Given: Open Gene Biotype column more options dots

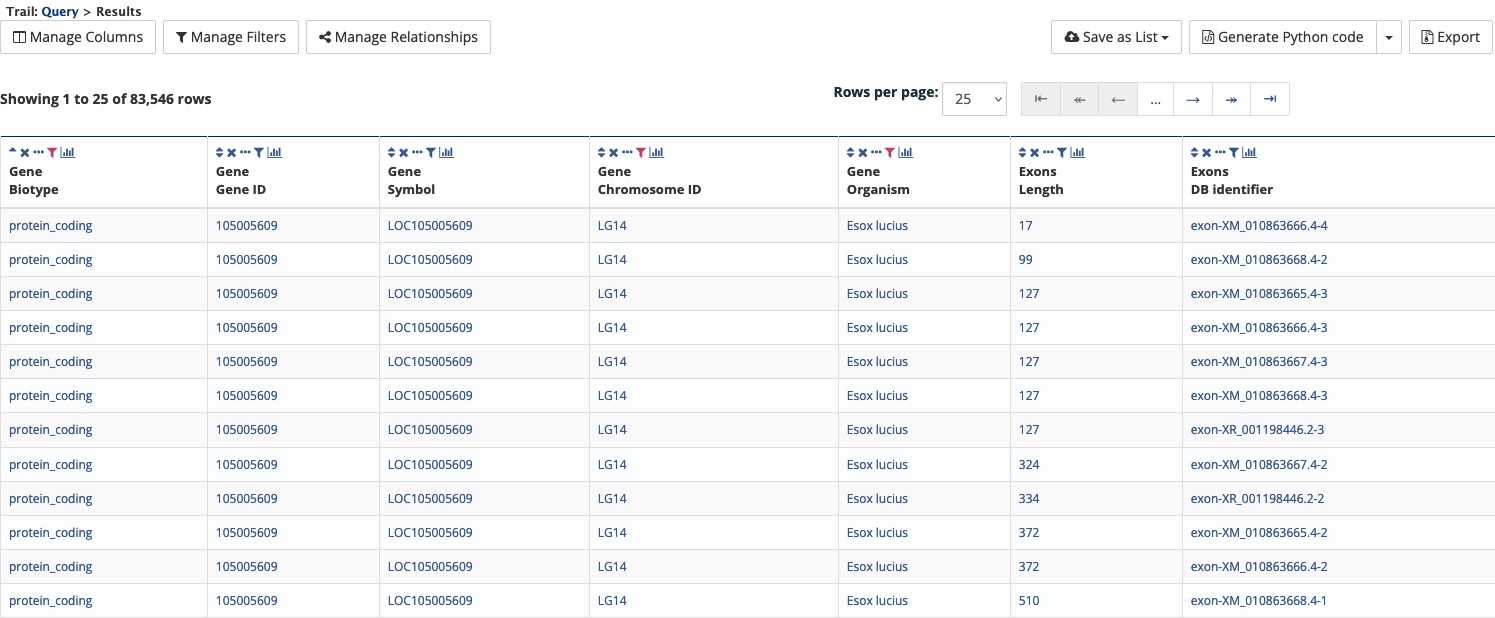Looking at the screenshot, I should tap(38, 152).
